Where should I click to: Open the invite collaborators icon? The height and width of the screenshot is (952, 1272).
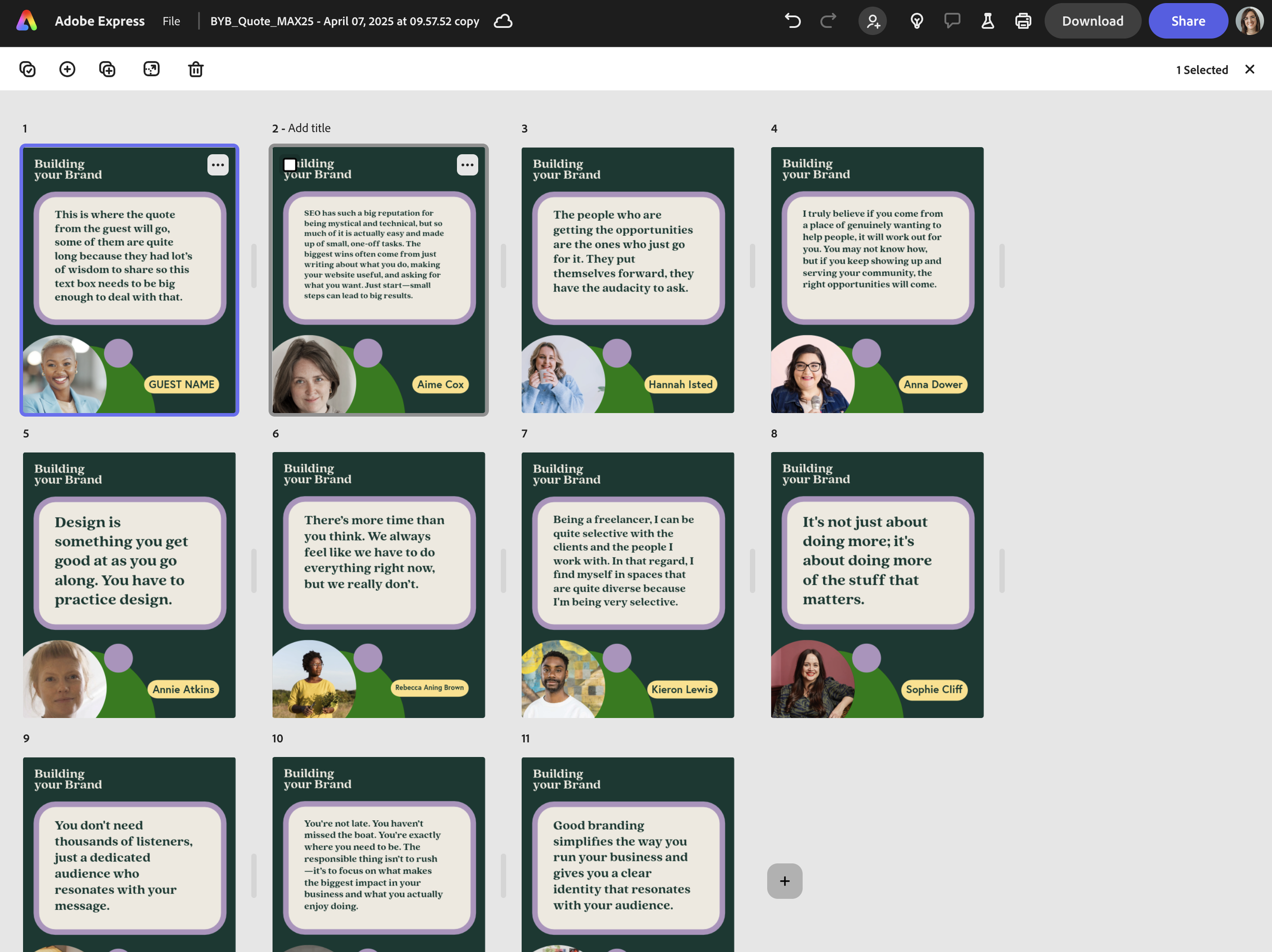point(873,21)
